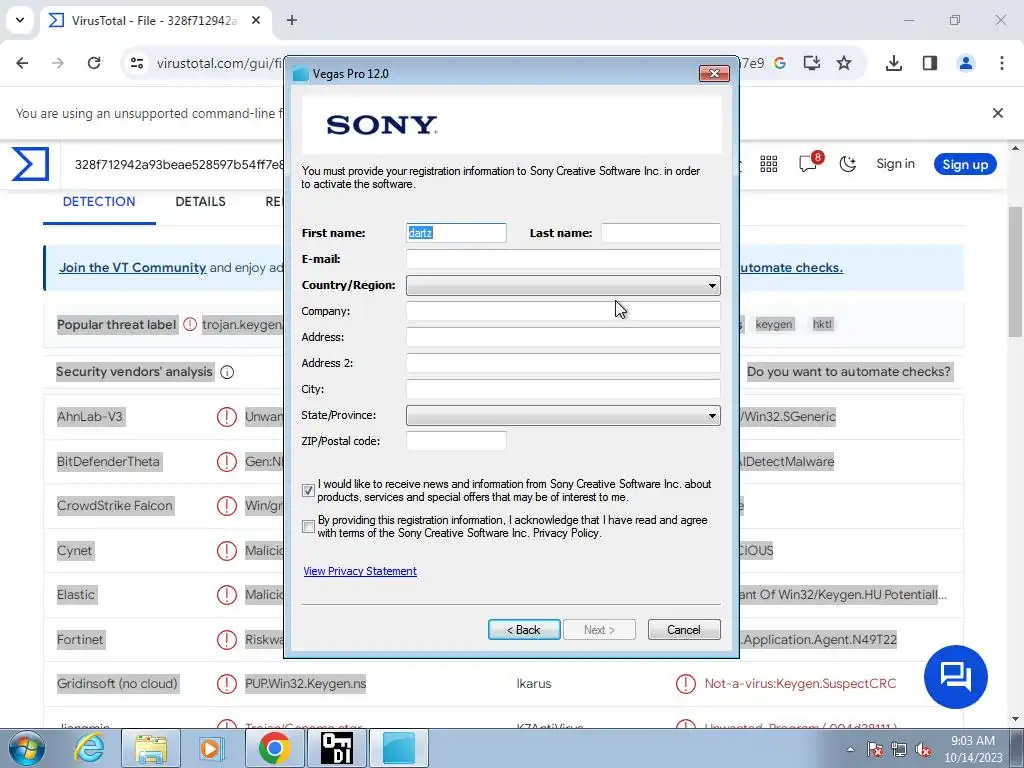Open VirusTotal notifications icon with badge 8
The width and height of the screenshot is (1024, 768).
[810, 162]
